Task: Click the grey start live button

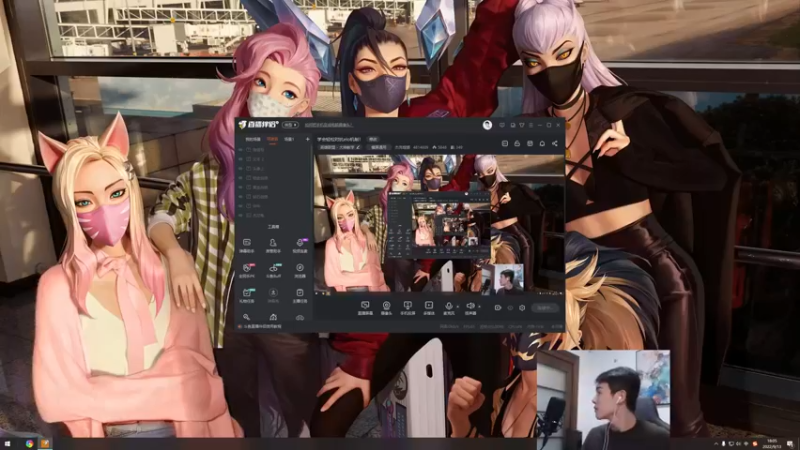Action: point(544,308)
